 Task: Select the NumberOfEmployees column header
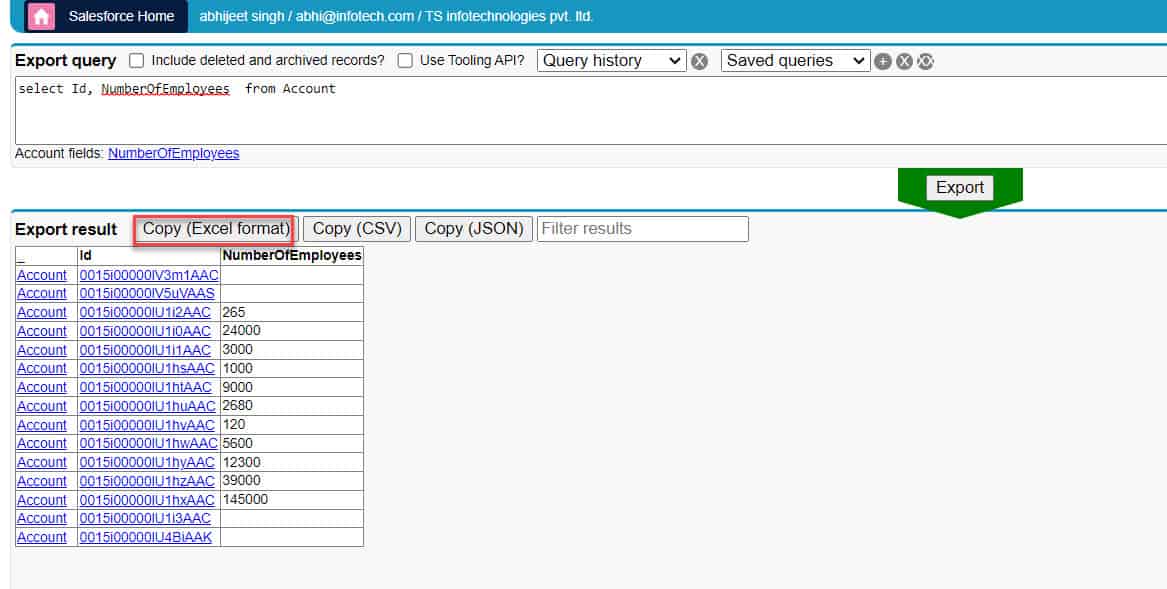click(x=291, y=255)
